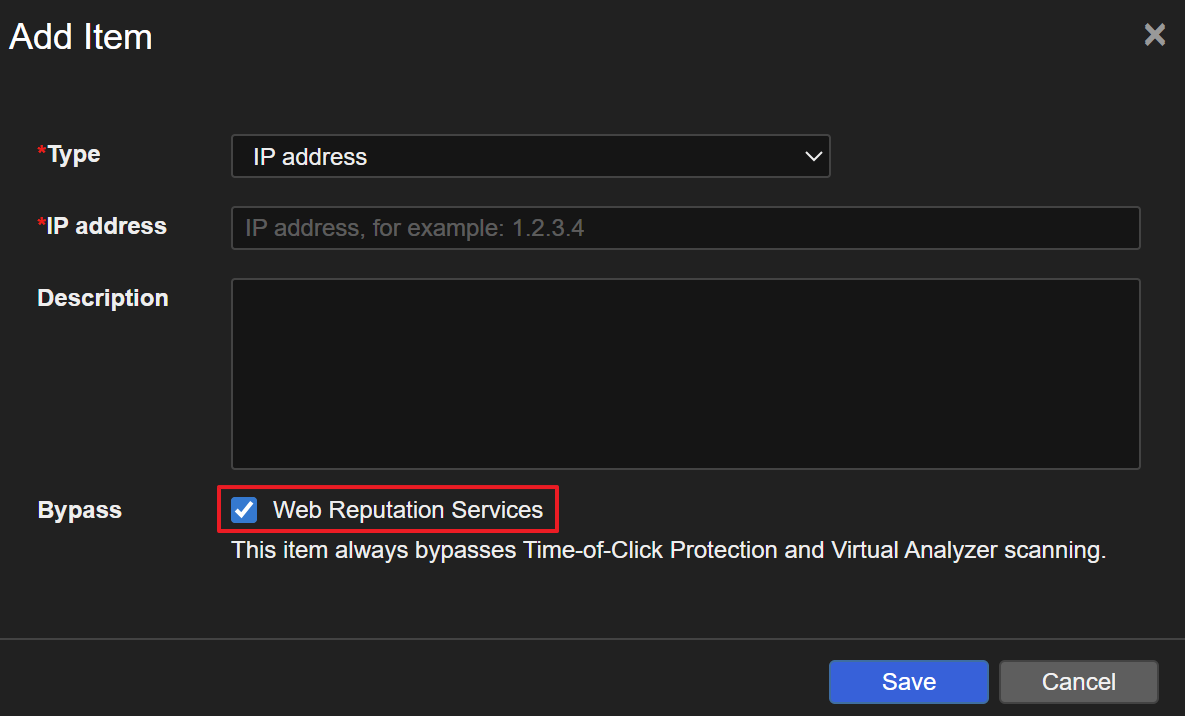Image resolution: width=1185 pixels, height=716 pixels.
Task: Click the IP address field label
Action: point(106,226)
